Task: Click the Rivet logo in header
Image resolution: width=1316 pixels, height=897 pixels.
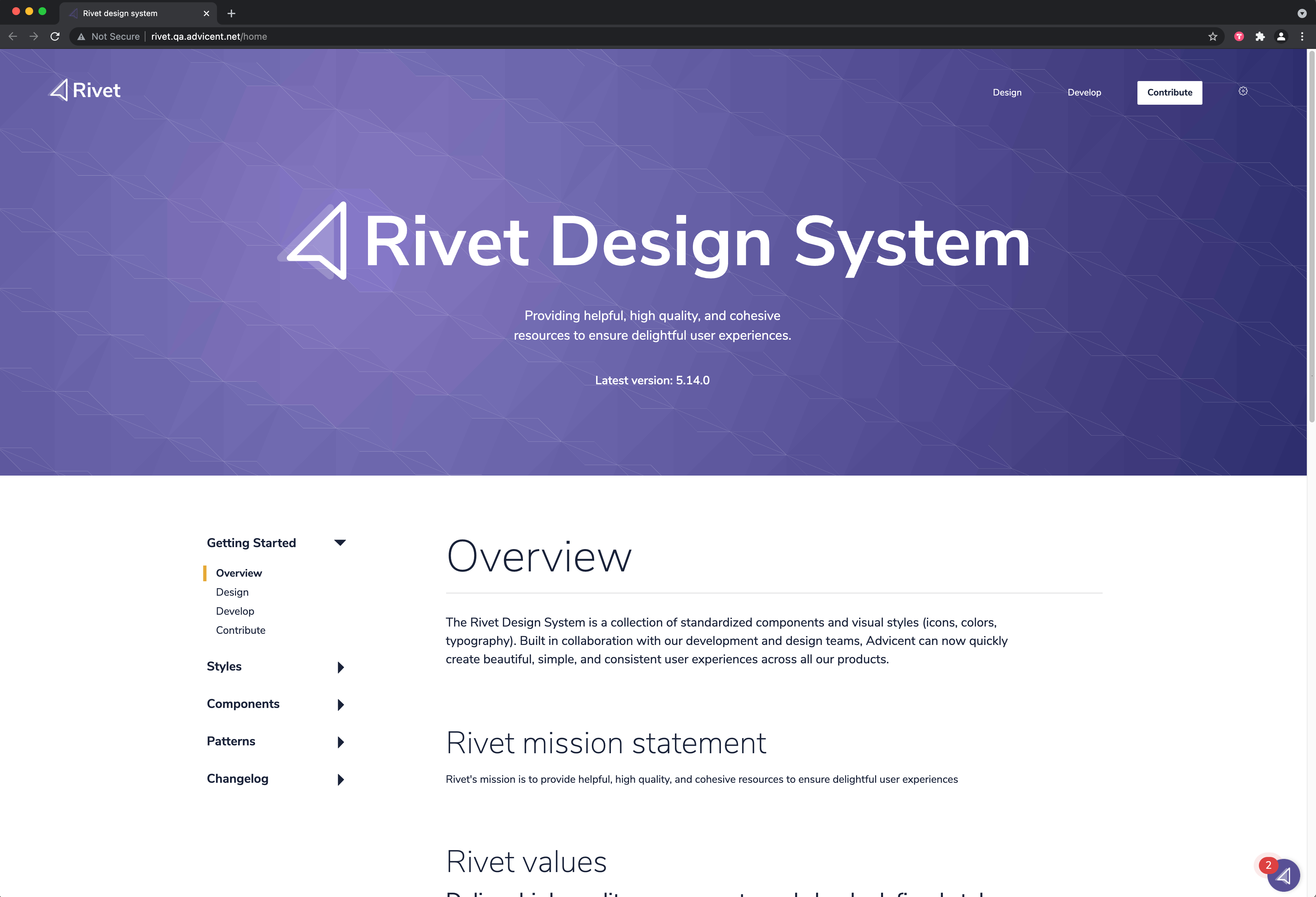Action: pos(85,90)
